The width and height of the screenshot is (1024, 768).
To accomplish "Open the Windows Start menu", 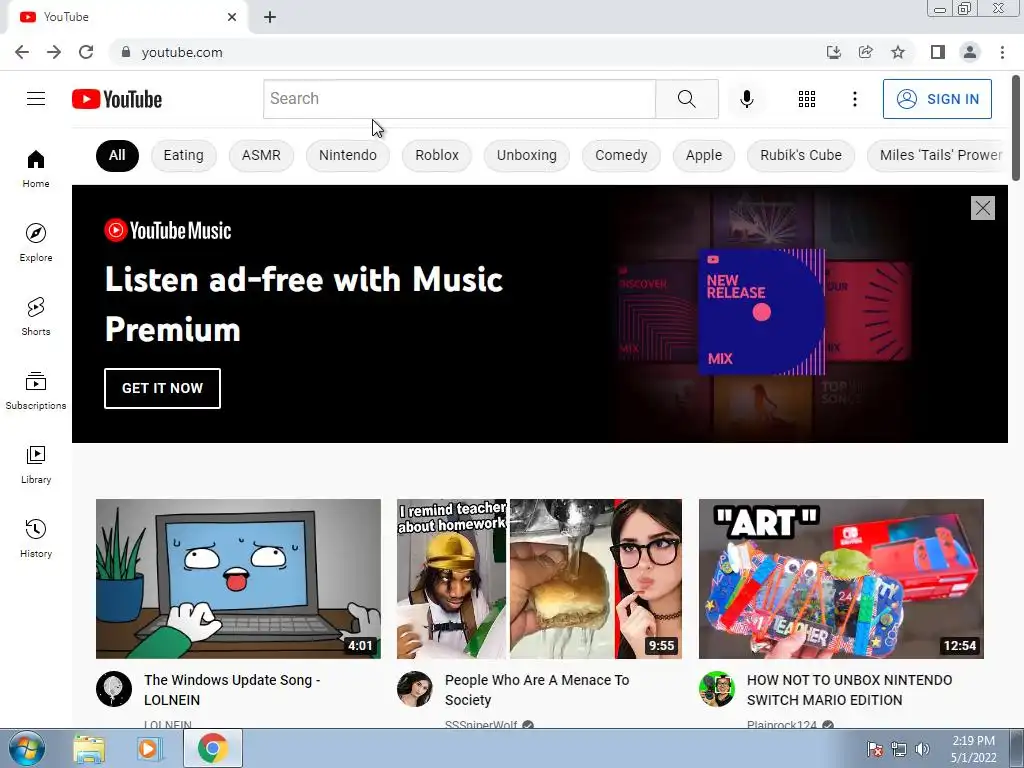I will point(27,748).
